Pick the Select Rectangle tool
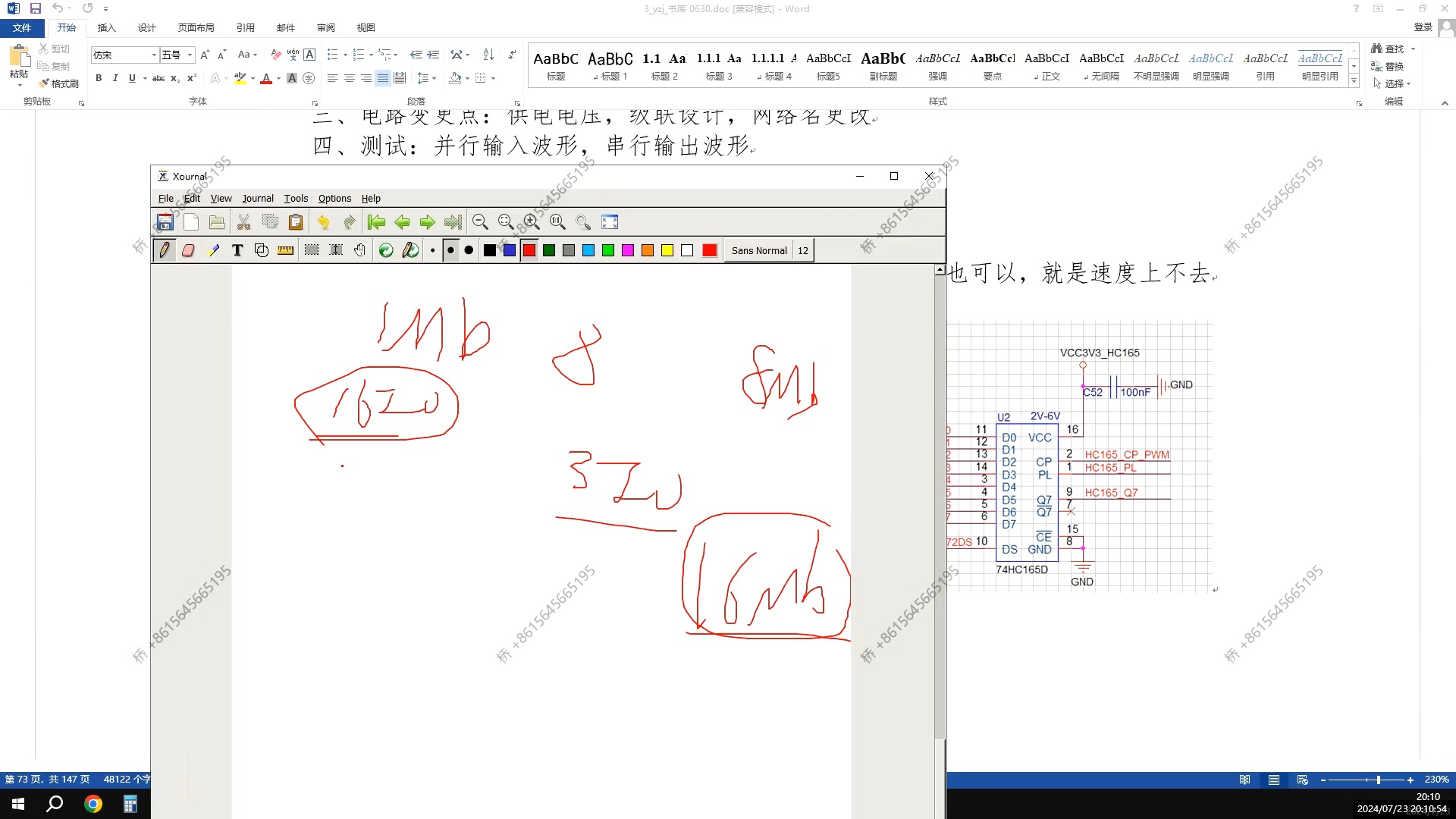This screenshot has height=819, width=1456. (x=312, y=250)
